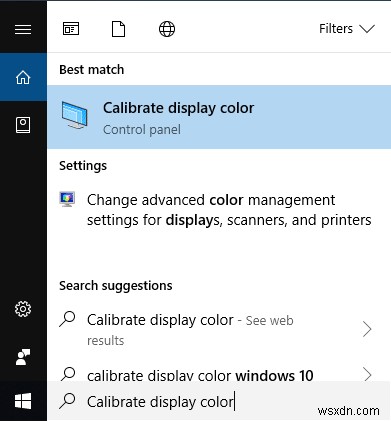Click the monitor icon beside Calibrate display color

coord(75,115)
